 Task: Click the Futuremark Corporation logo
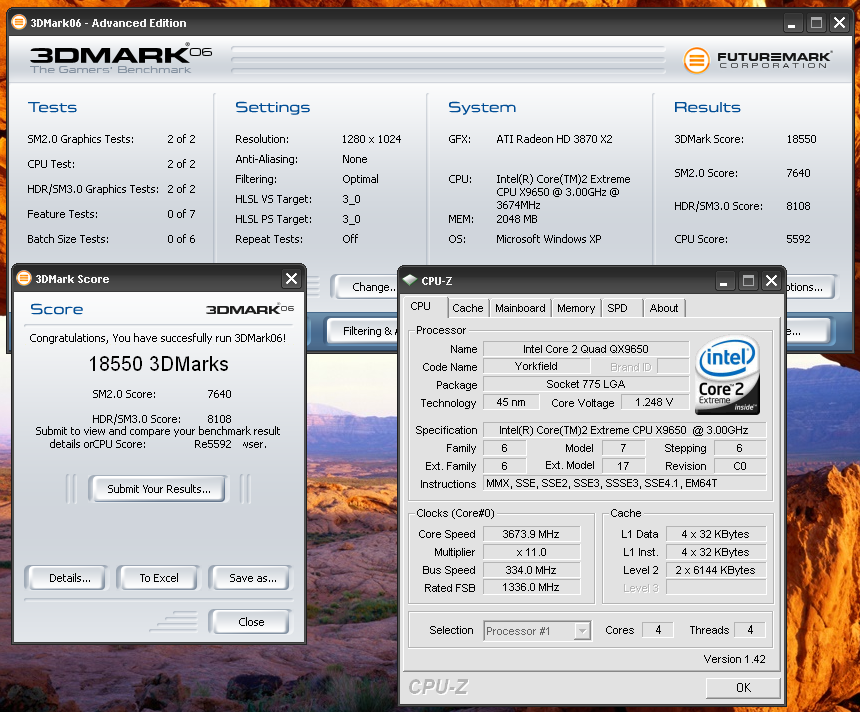[757, 59]
